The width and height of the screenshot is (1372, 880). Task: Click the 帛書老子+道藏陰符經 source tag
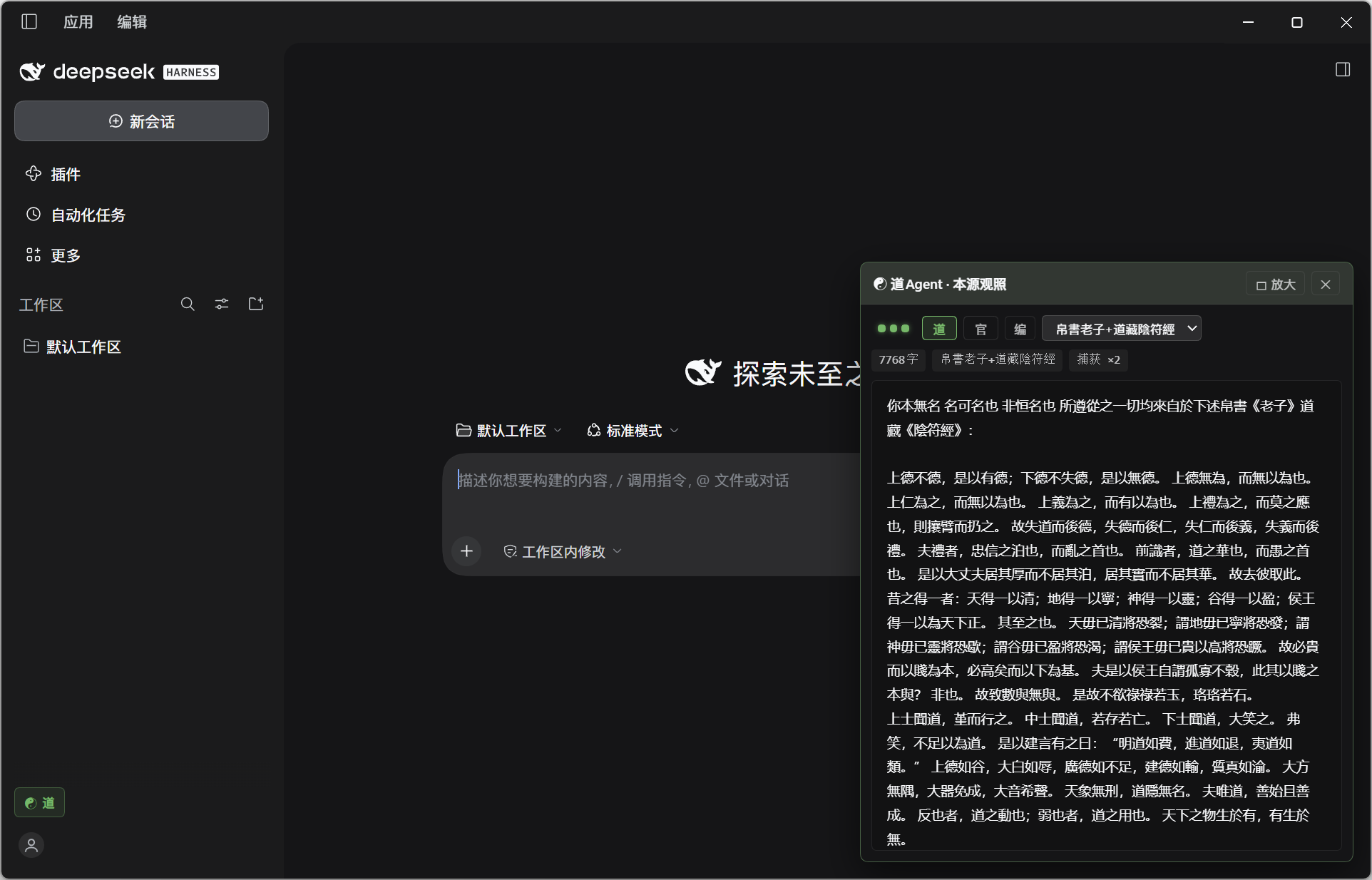(x=998, y=359)
